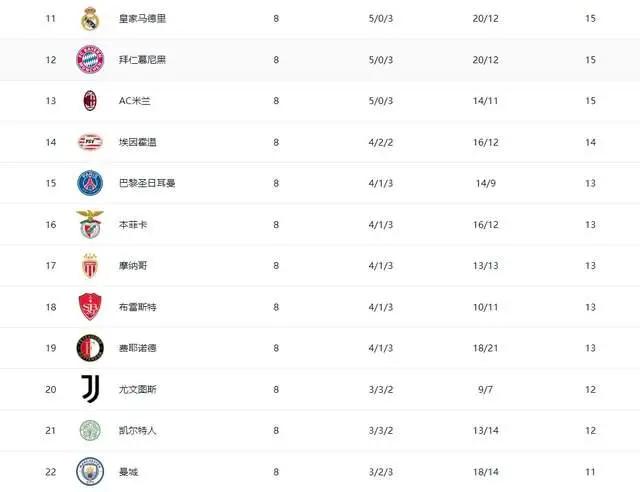Click the Bayern Munich logo
The height and width of the screenshot is (492, 640).
coord(90,60)
